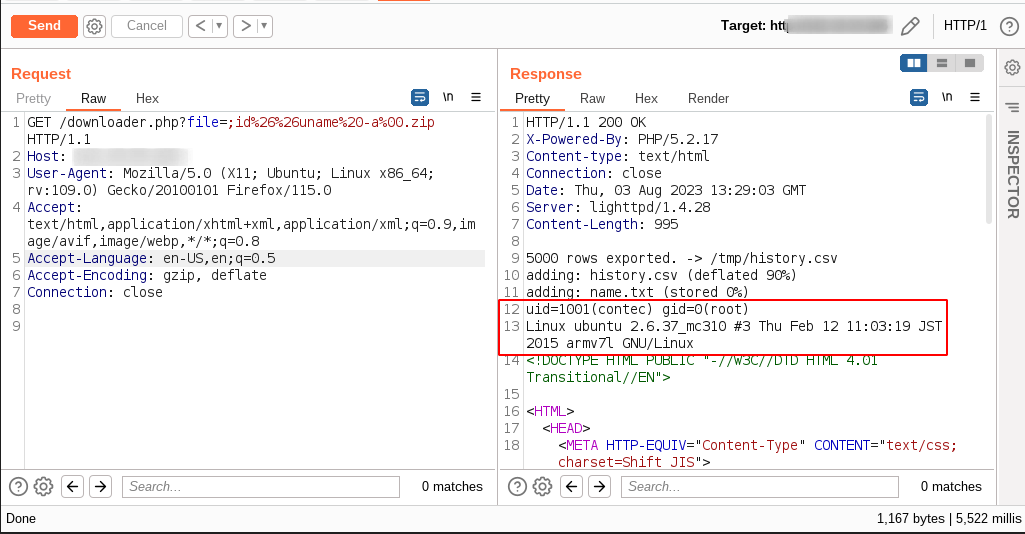Open Request search settings gear

(x=43, y=486)
